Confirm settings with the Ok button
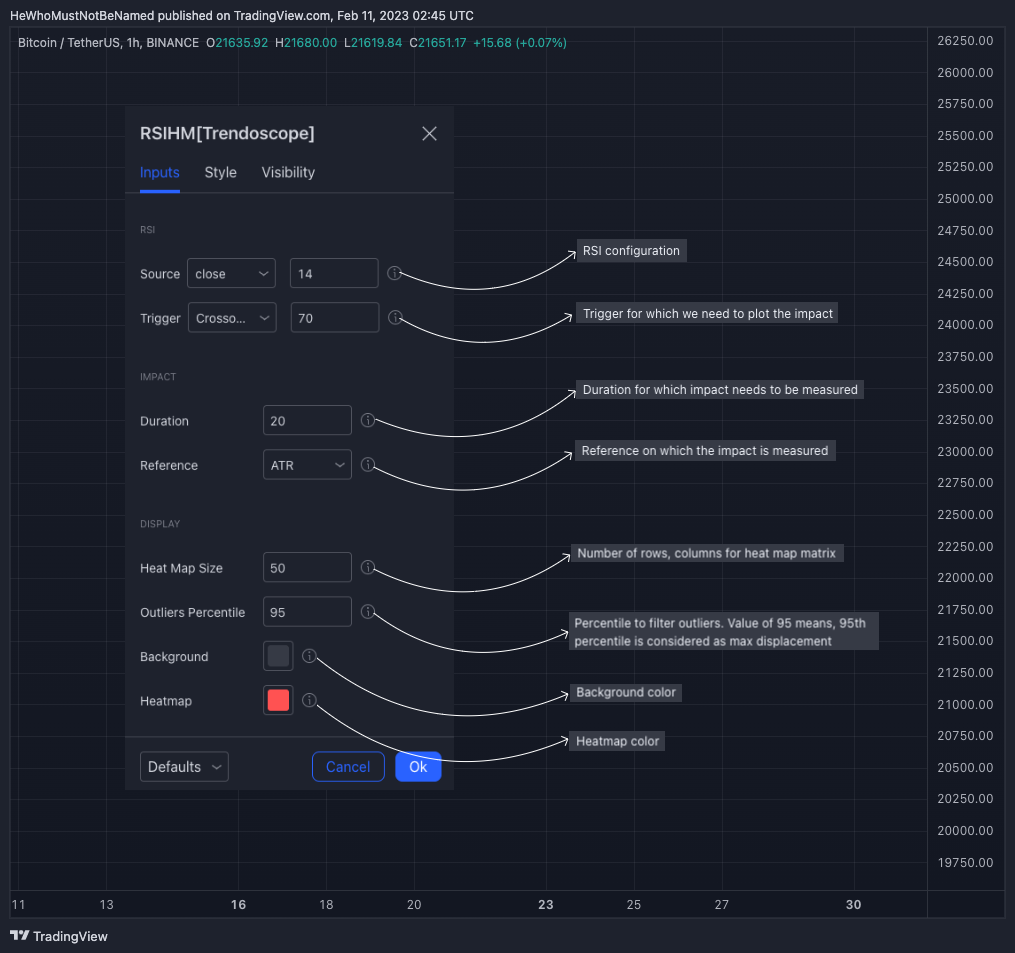 coord(418,767)
